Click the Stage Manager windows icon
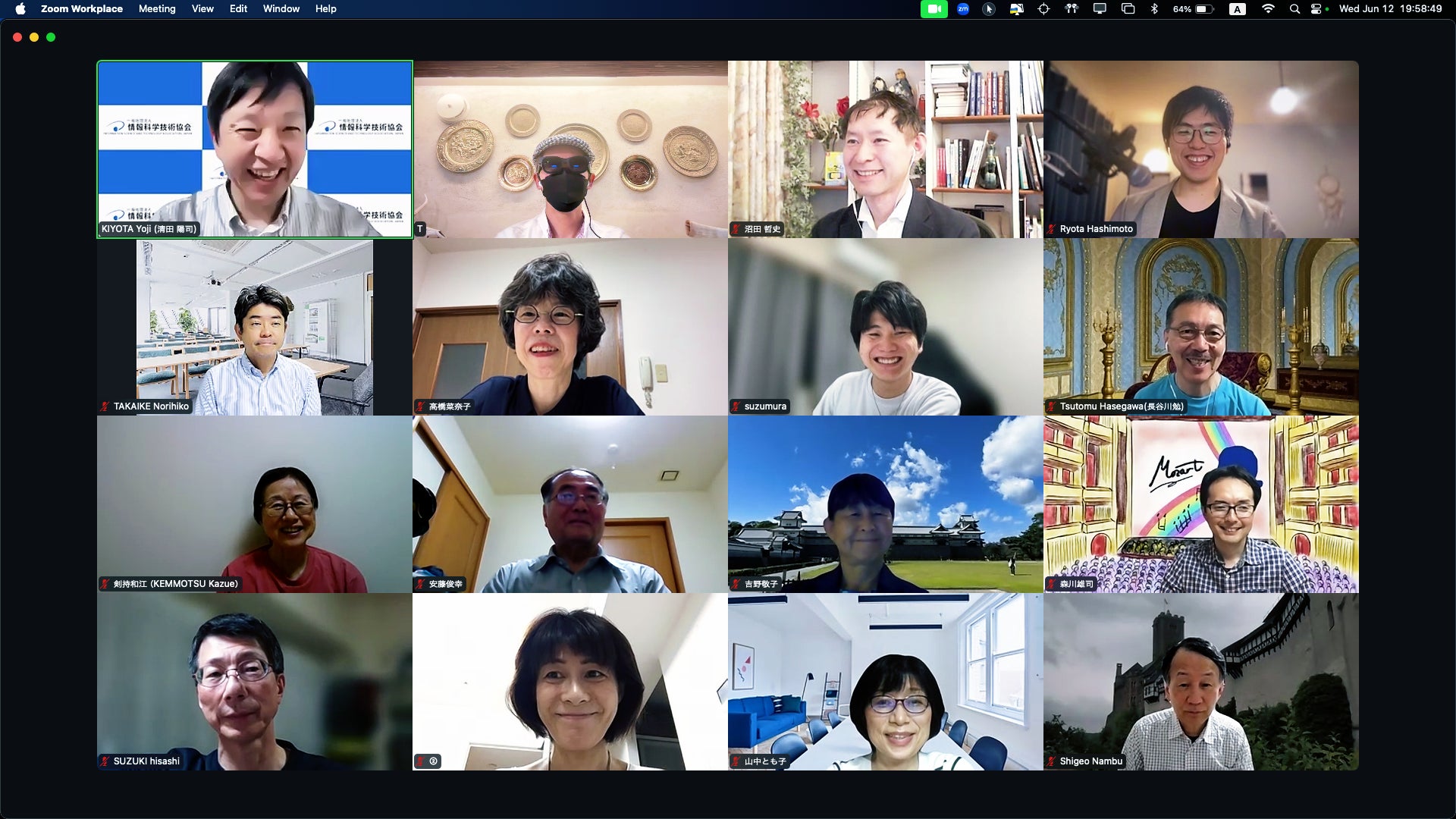The image size is (1456, 819). (1128, 9)
